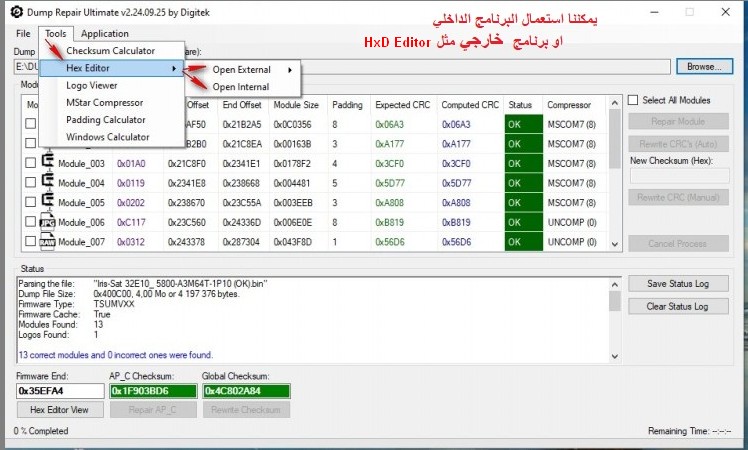Open Padding Calculator tool
This screenshot has height=450, width=748.
click(x=112, y=119)
